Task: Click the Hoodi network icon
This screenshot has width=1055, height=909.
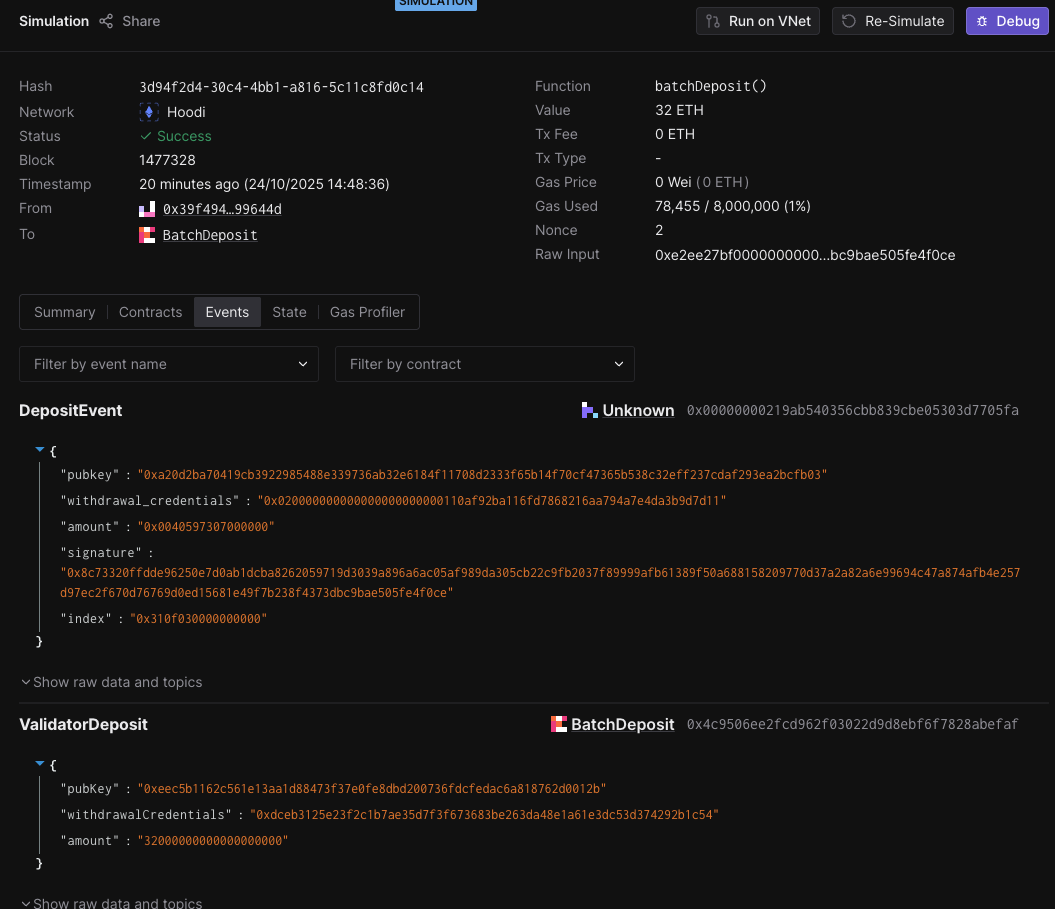Action: [x=148, y=112]
